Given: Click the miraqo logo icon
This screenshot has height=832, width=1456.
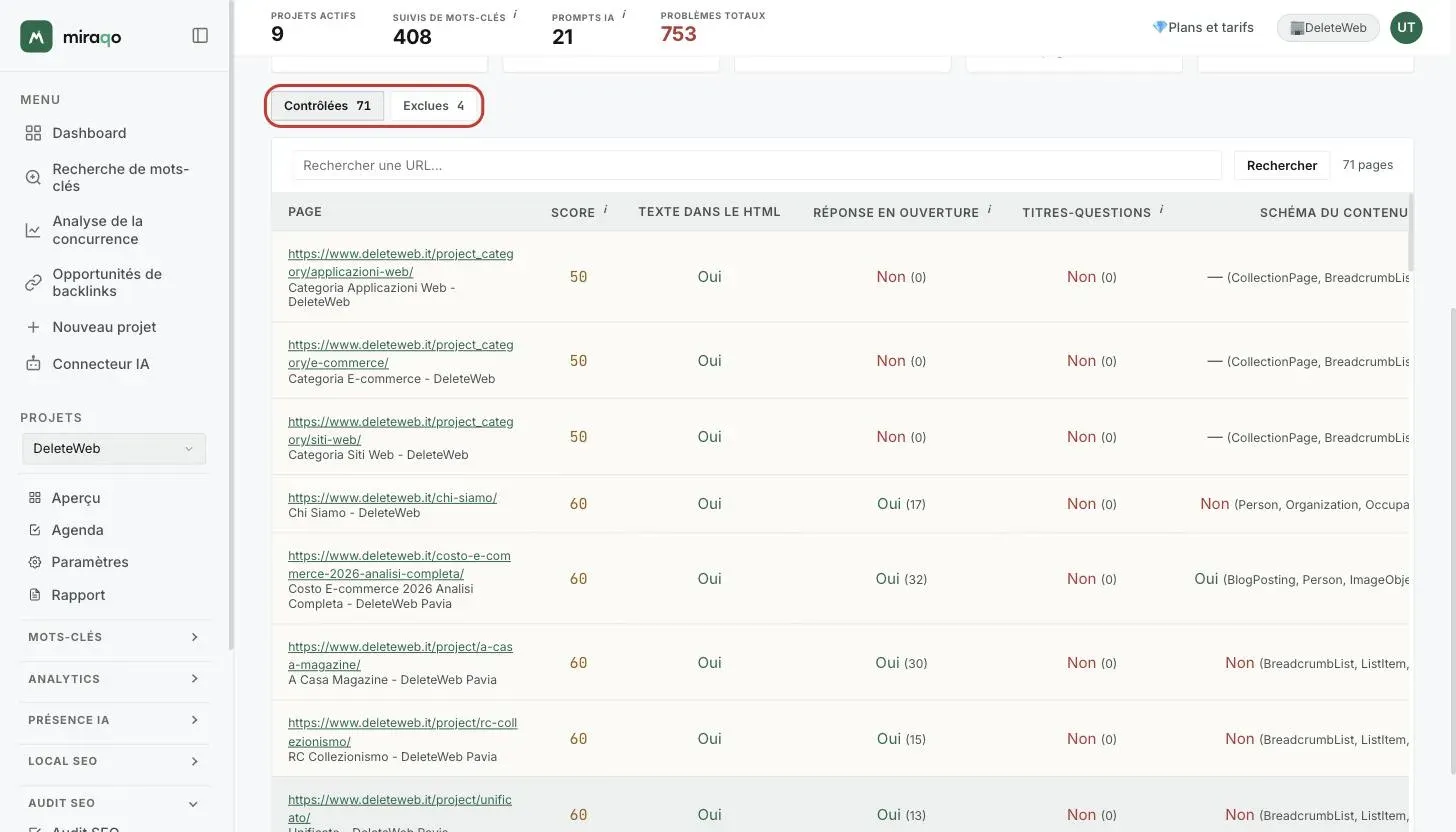Looking at the screenshot, I should coord(36,36).
